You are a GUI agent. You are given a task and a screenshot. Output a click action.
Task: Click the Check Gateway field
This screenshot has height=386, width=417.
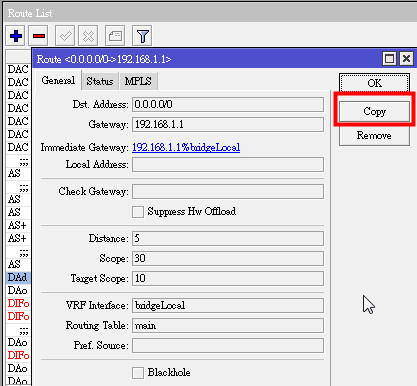(228, 192)
